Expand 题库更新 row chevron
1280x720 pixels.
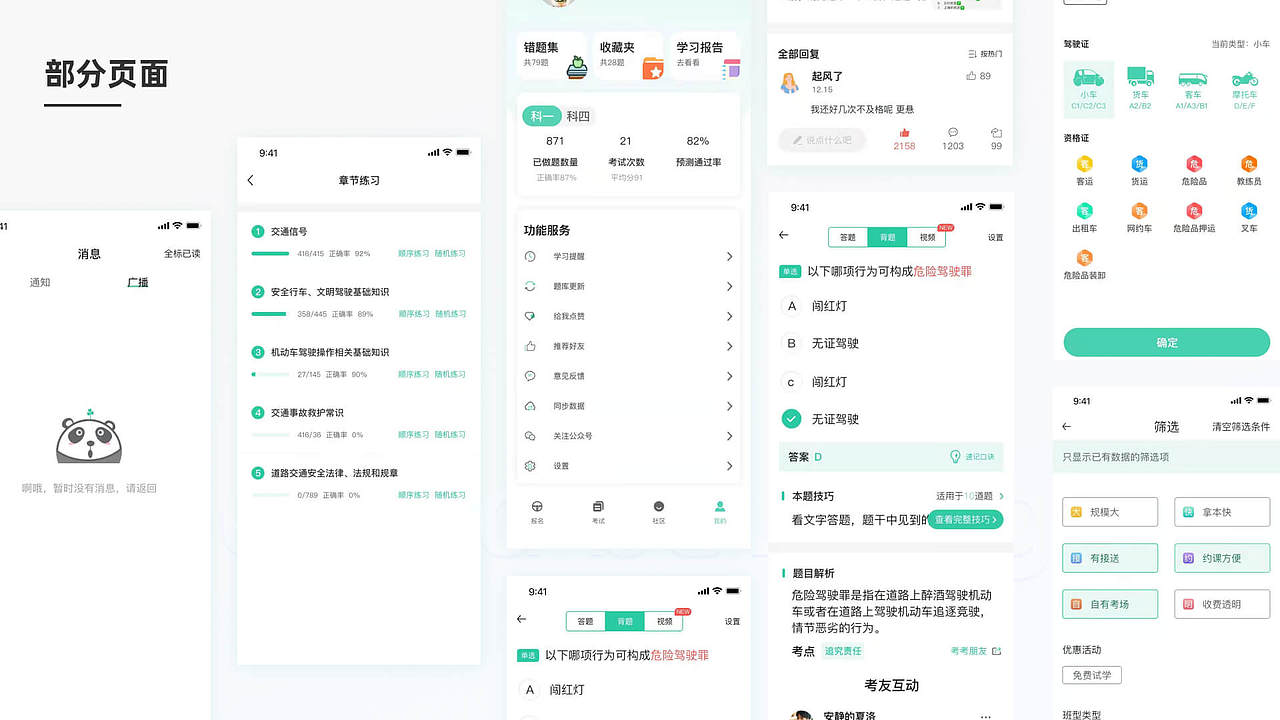tap(729, 286)
